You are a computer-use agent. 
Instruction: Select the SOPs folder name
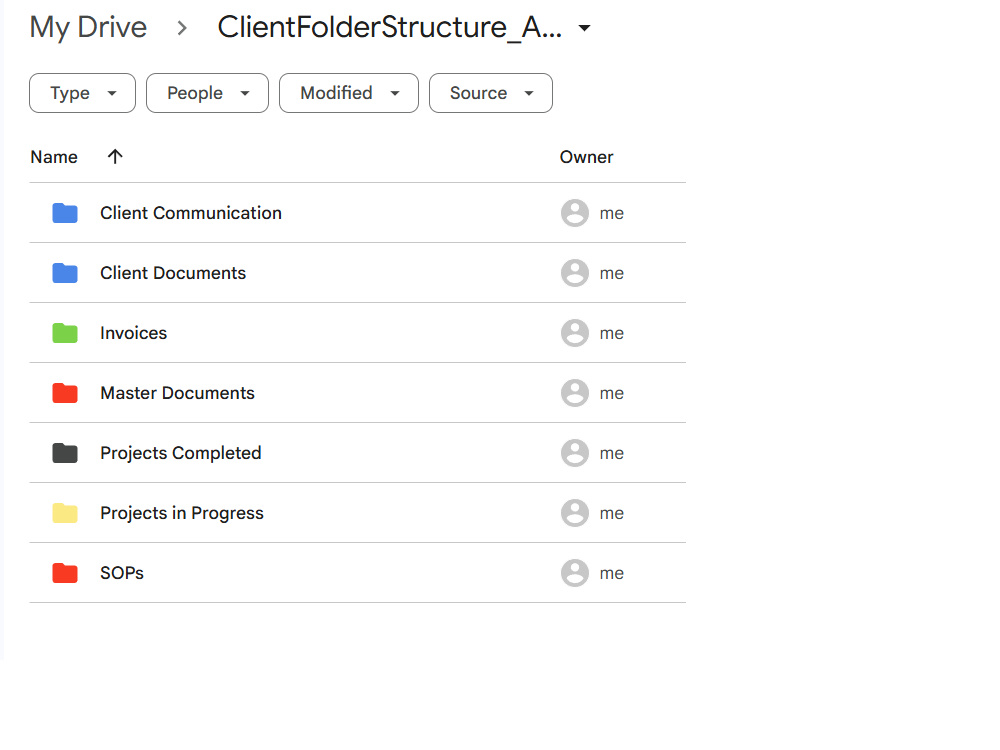point(122,573)
